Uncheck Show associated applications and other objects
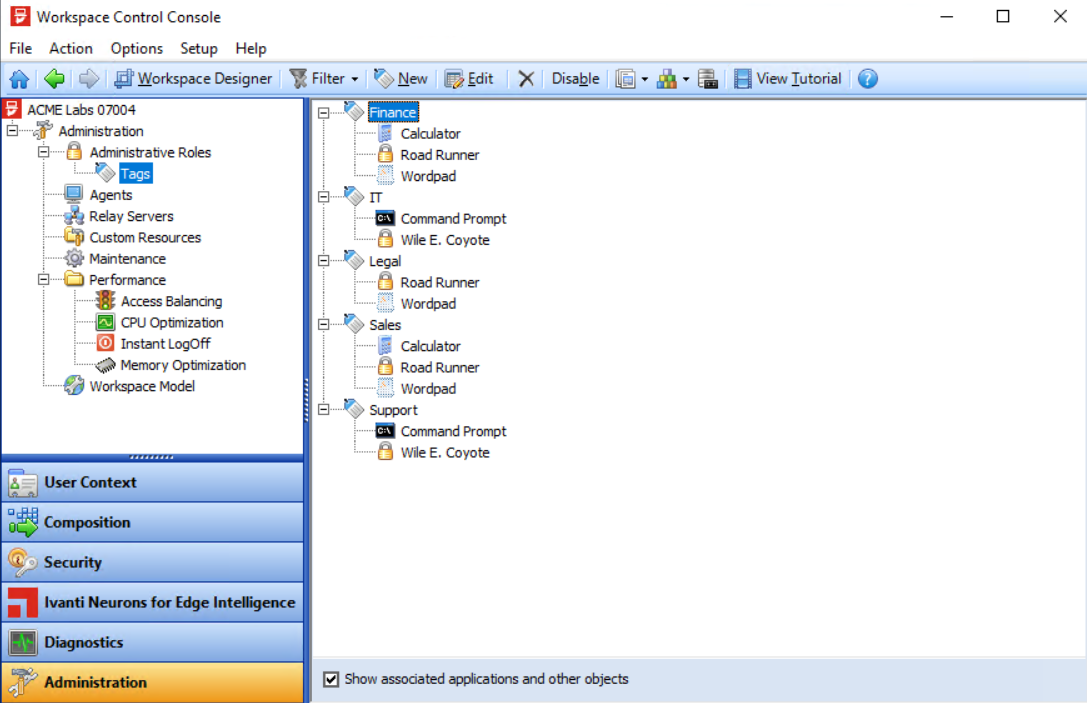1087x703 pixels. point(332,679)
